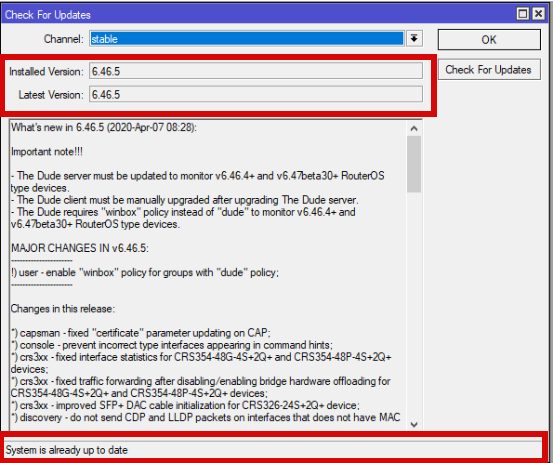Confirm the dialog with the OK button
The height and width of the screenshot is (463, 553).
click(x=489, y=39)
